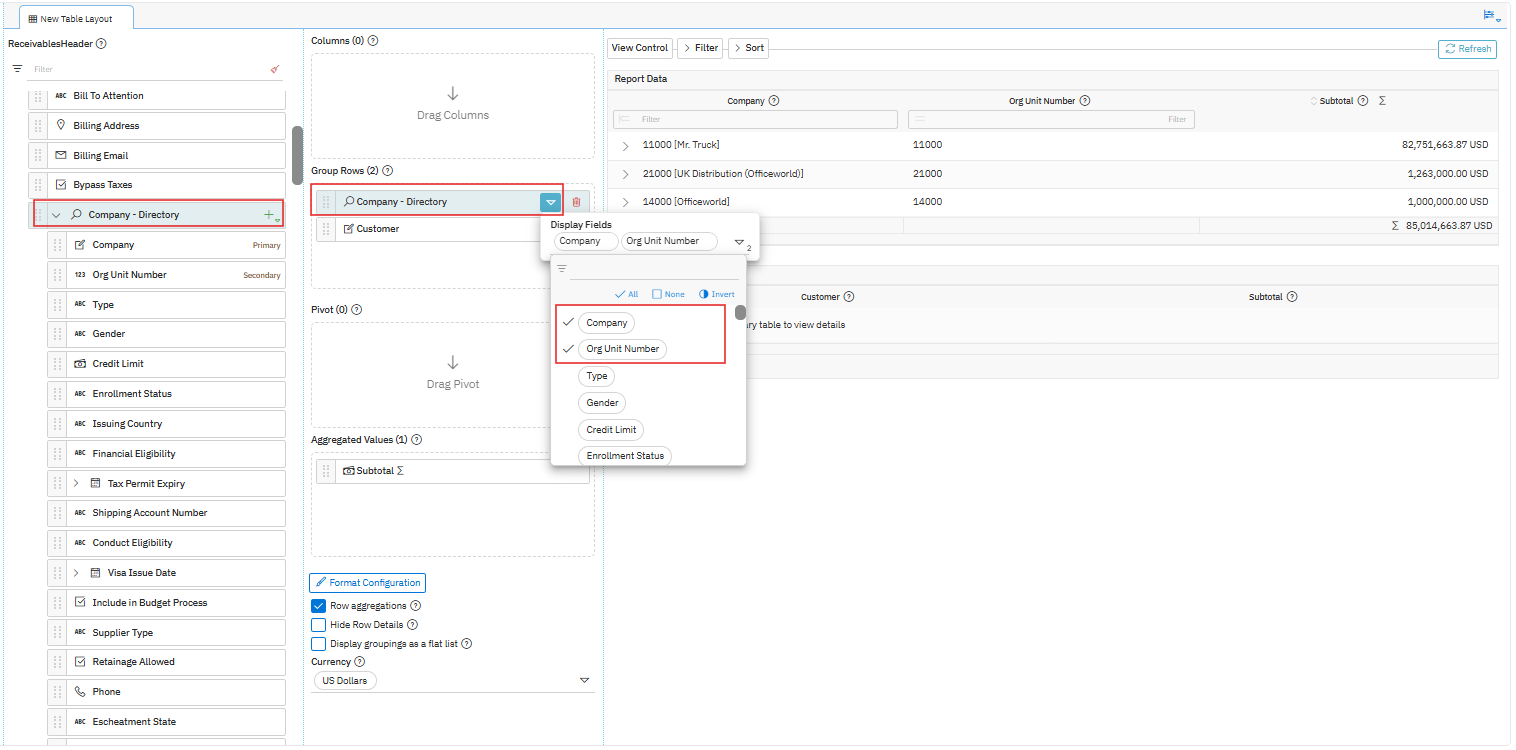Select Type in display fields list

click(x=597, y=376)
